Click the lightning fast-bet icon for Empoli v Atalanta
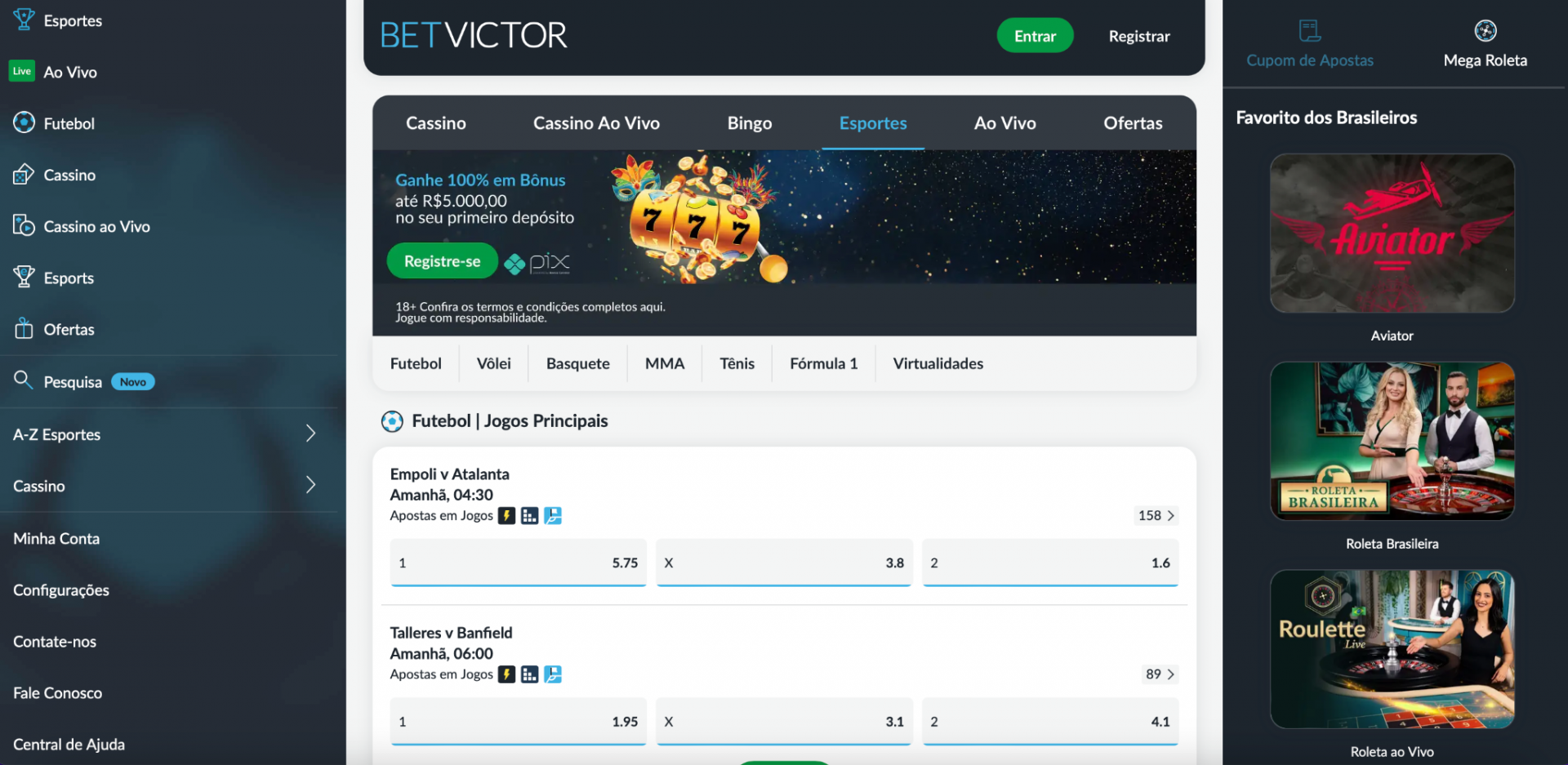Viewport: 1568px width, 765px height. click(507, 515)
